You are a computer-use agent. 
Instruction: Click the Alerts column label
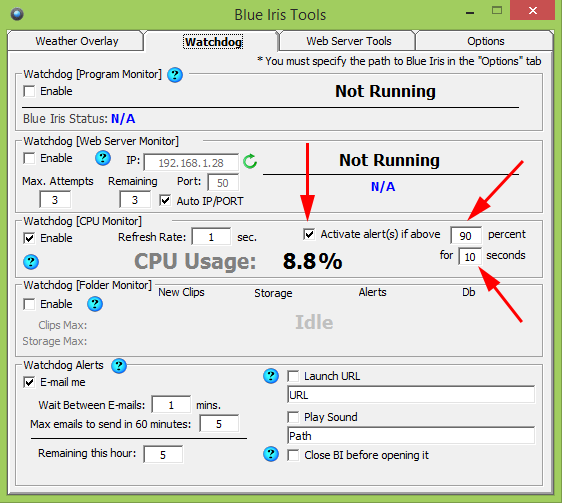pos(372,292)
